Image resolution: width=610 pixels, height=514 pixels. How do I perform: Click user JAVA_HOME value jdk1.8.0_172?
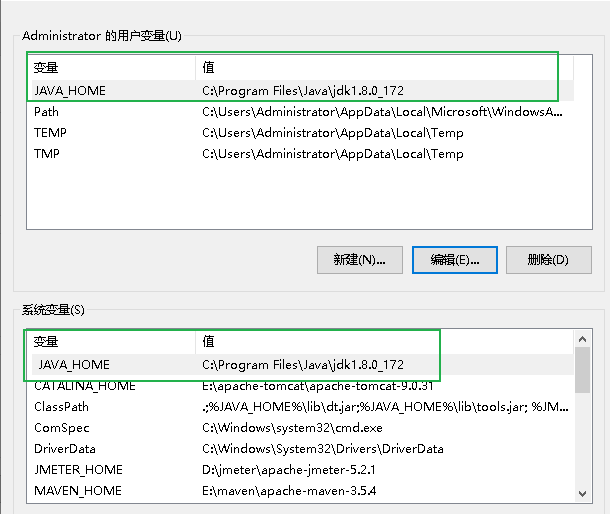(x=303, y=91)
